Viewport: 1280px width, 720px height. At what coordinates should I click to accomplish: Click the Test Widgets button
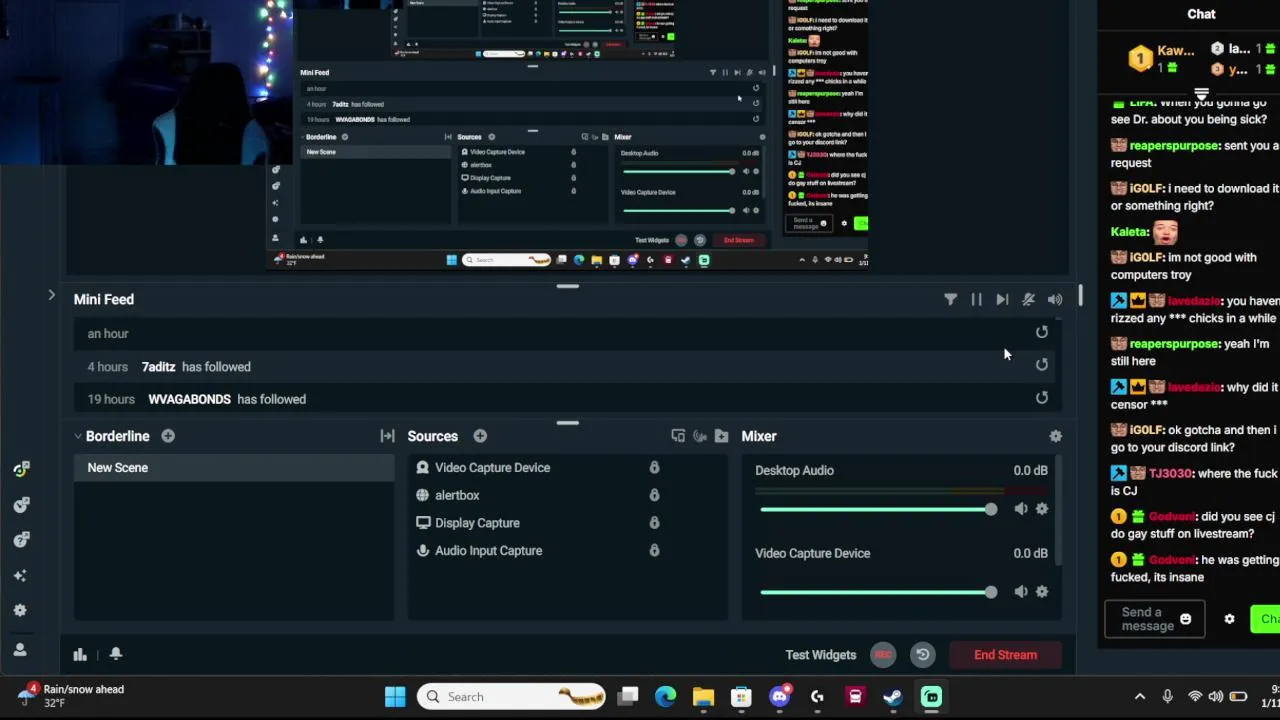coord(820,655)
